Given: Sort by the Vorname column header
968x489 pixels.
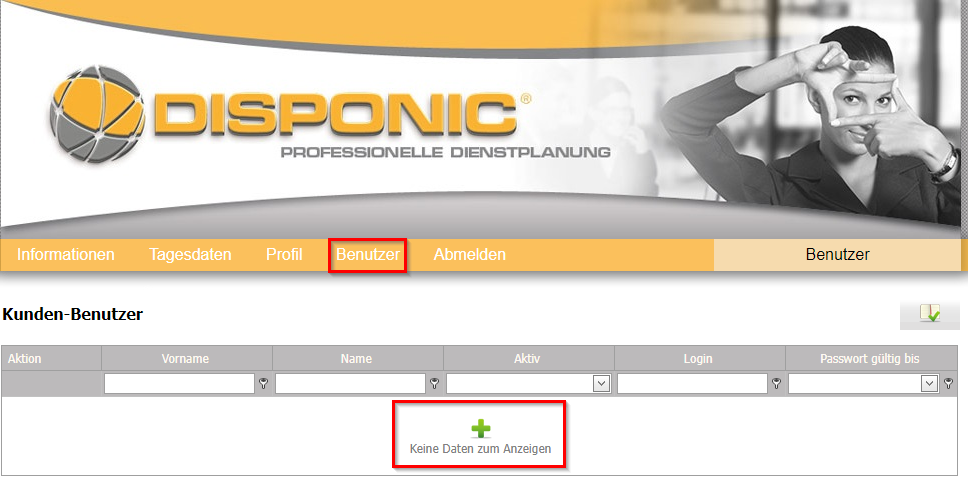Looking at the screenshot, I should (185, 359).
